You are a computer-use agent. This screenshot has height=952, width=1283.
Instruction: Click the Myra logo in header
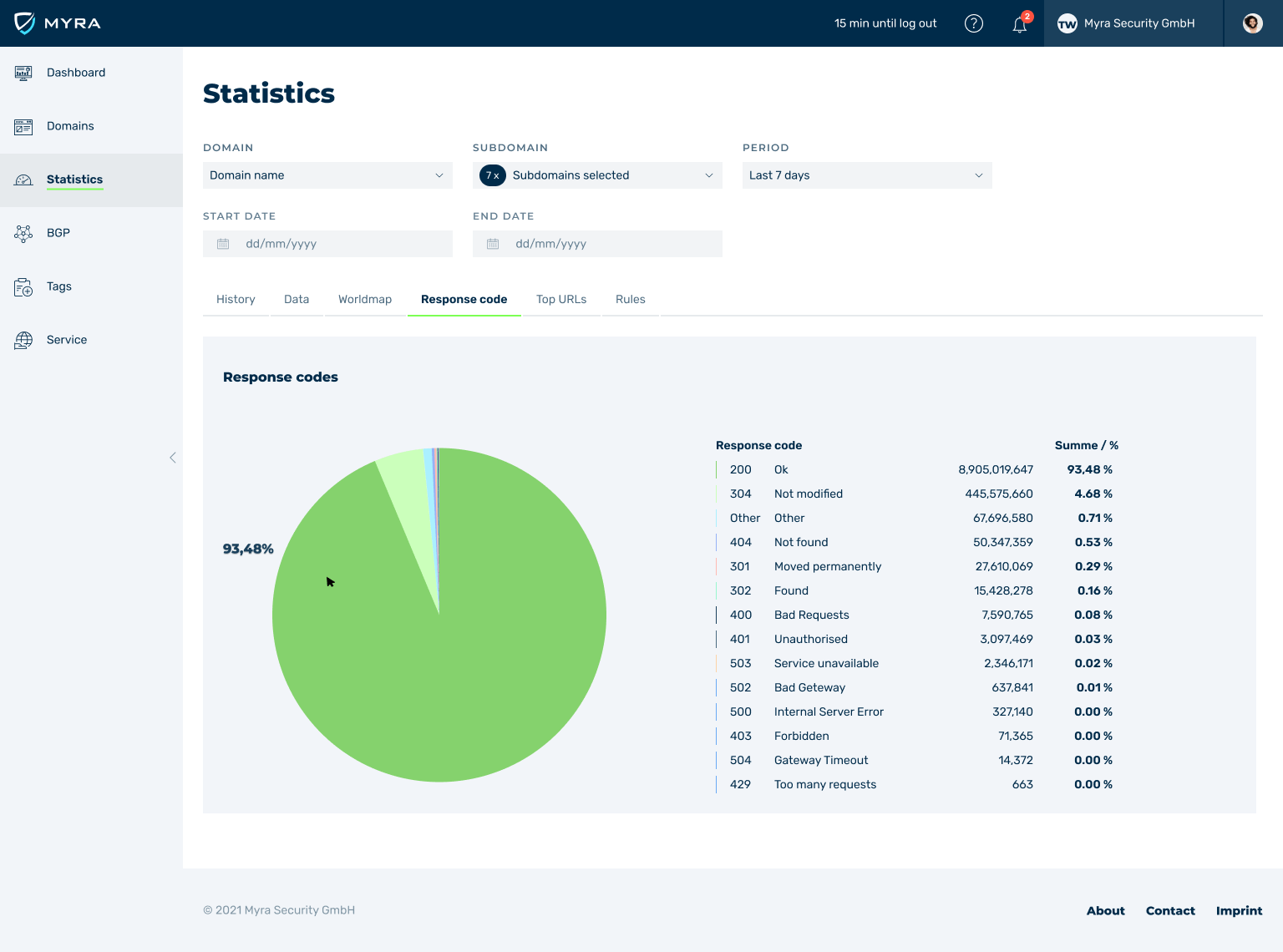tap(58, 23)
